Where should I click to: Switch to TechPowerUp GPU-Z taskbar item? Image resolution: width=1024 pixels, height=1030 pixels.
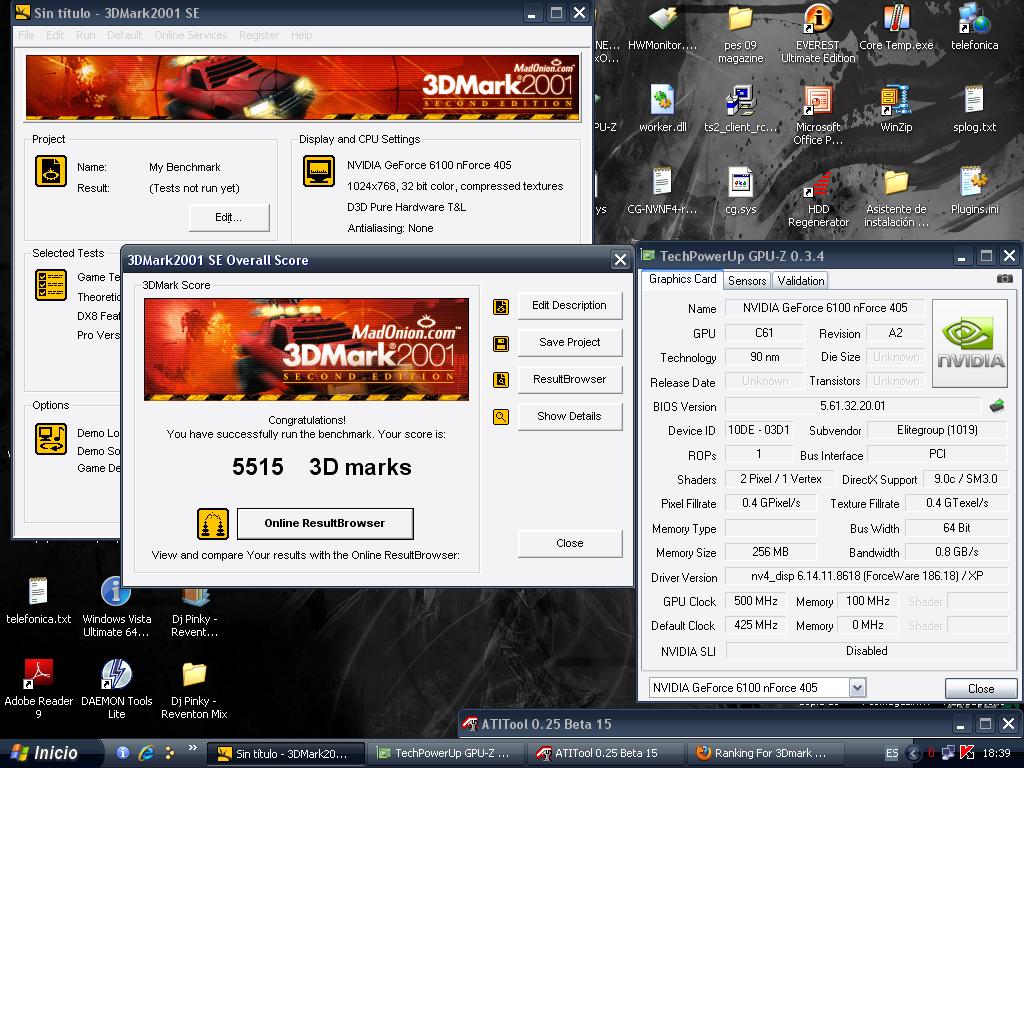pos(445,753)
